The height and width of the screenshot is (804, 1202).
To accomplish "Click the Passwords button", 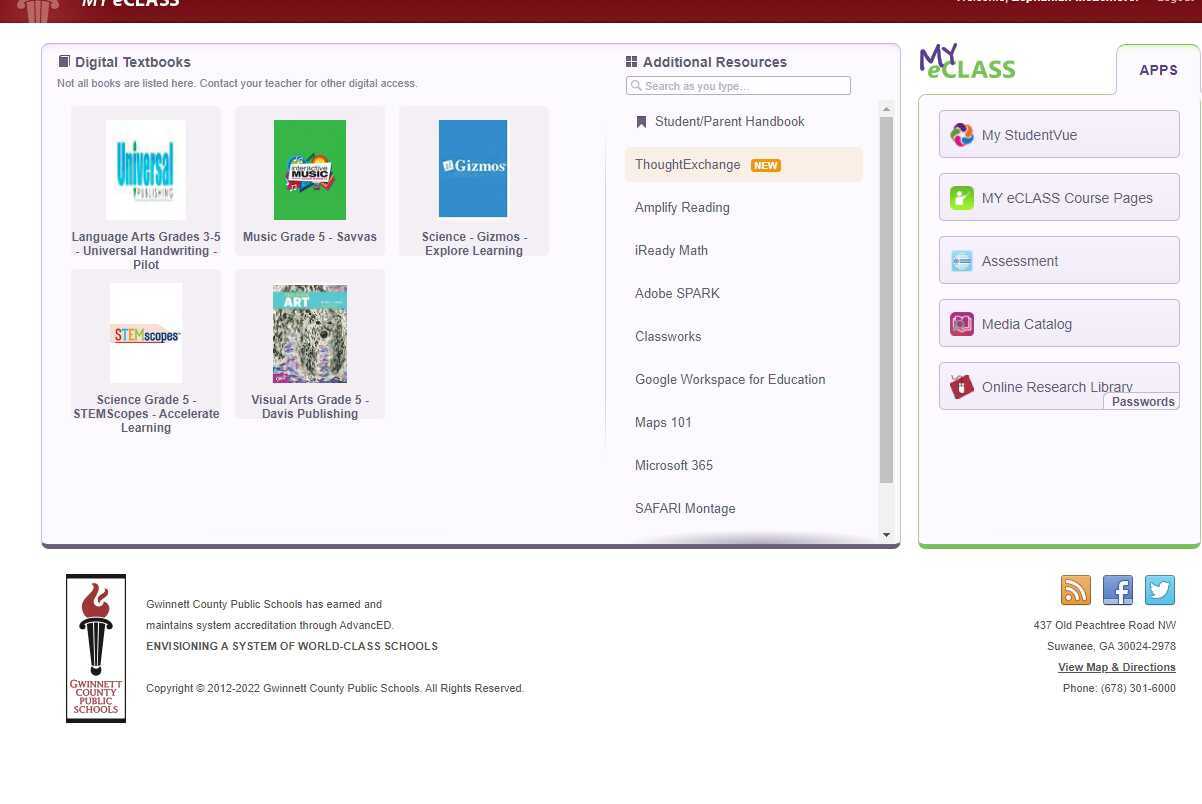I will (x=1142, y=401).
